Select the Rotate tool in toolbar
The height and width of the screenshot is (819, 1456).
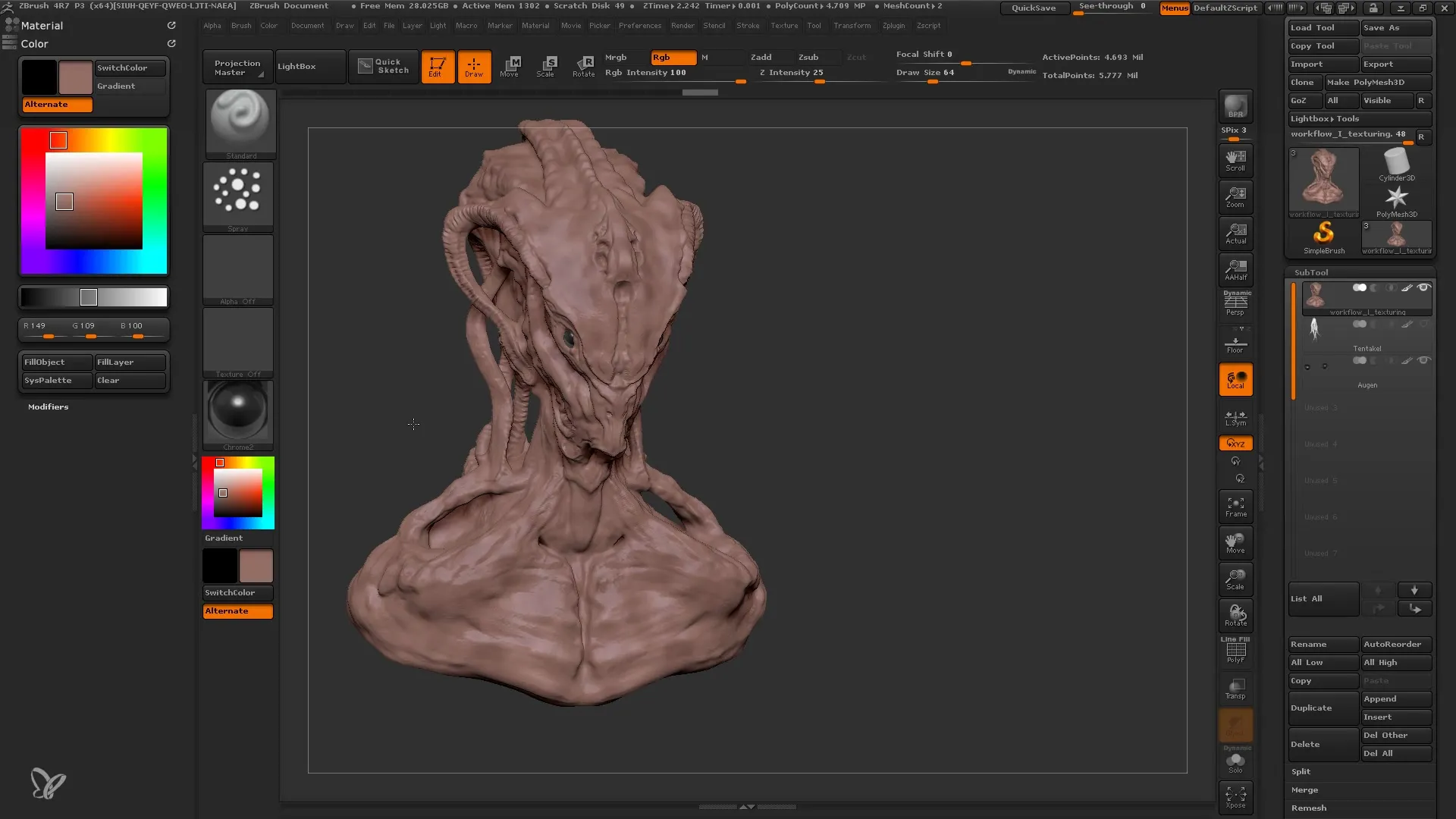click(584, 65)
